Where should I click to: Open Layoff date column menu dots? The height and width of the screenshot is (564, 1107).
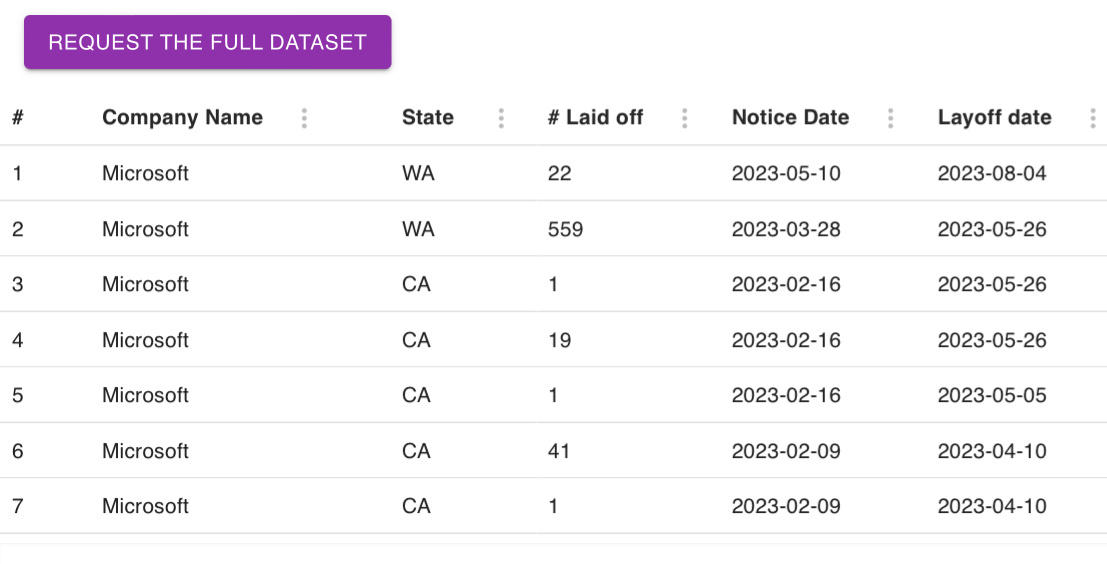click(x=1093, y=118)
